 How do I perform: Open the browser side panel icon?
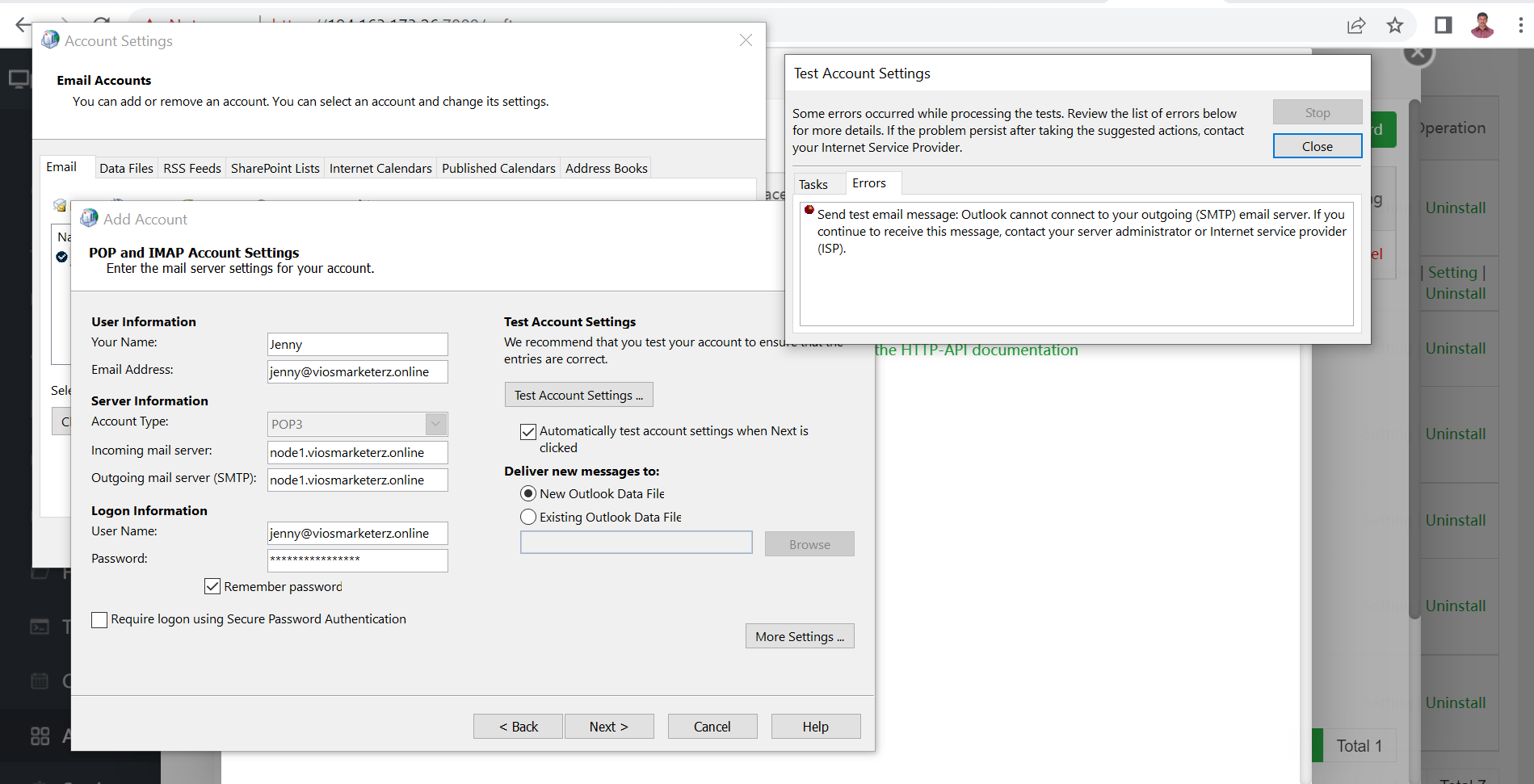(1443, 26)
